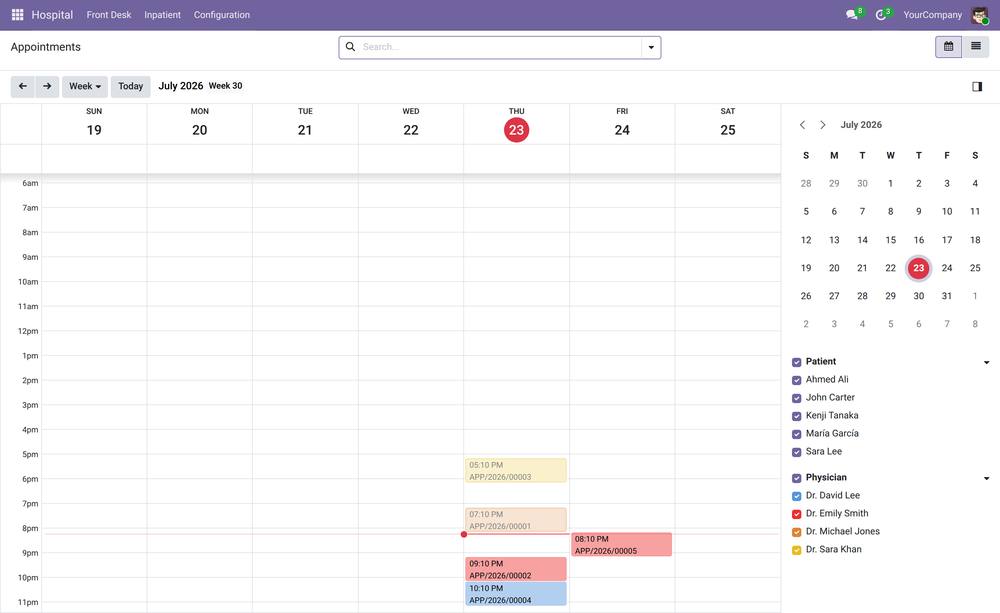
Task: Open appointment APP/2026/00001 at 07:10 PM
Action: tap(516, 520)
